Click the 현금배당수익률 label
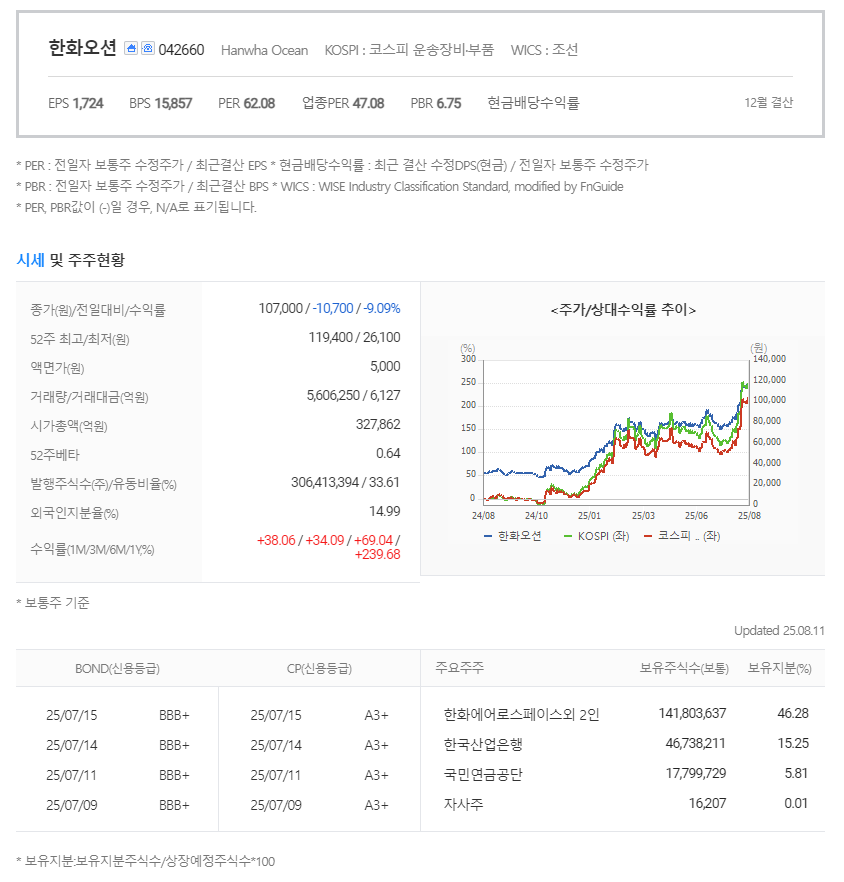Screen dimensions: 844x882 (533, 104)
